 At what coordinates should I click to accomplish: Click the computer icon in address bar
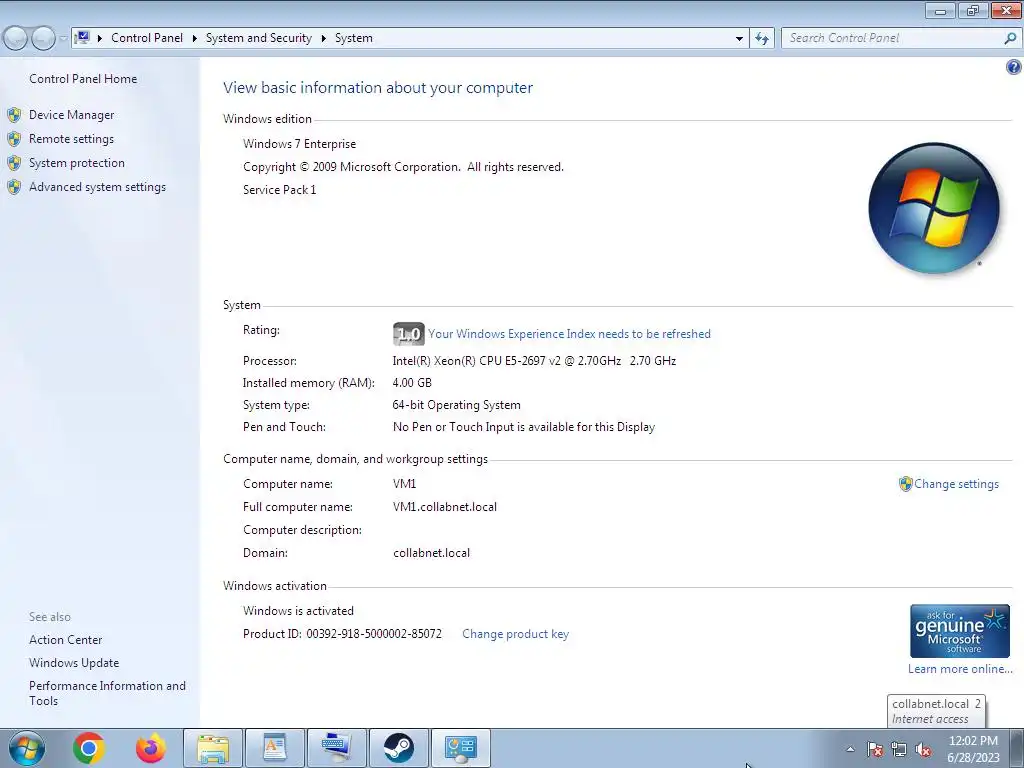(x=82, y=38)
